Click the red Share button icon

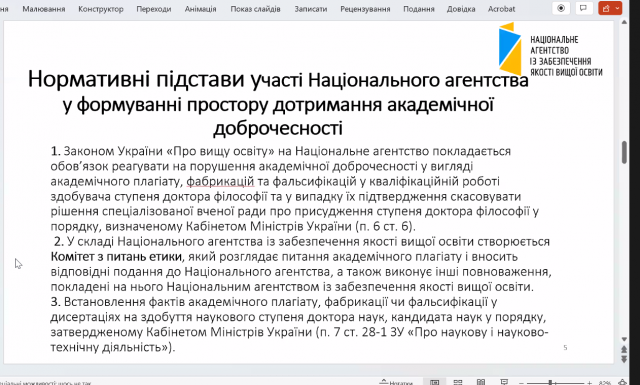click(x=606, y=8)
